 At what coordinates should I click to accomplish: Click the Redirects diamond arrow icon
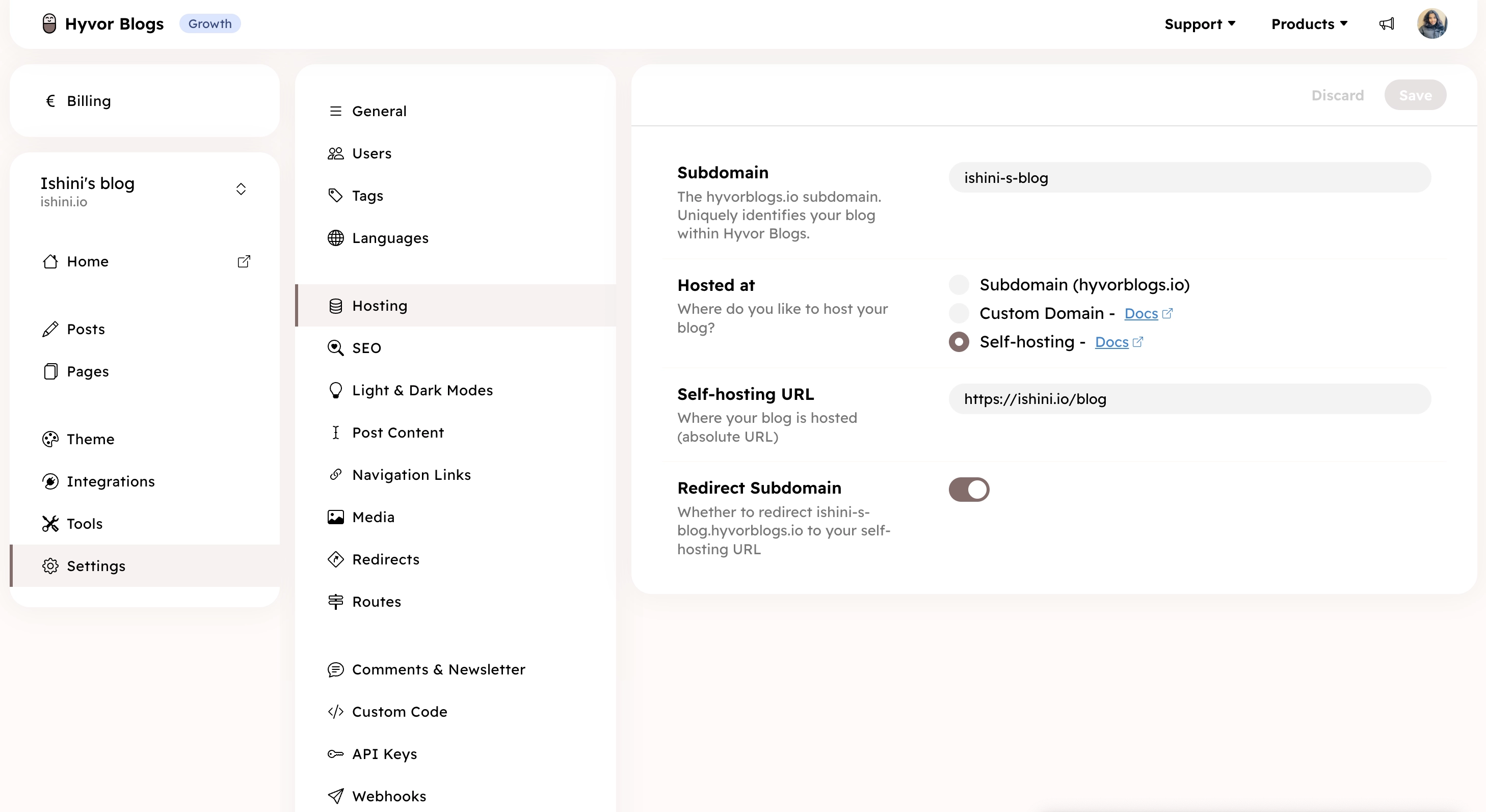[x=336, y=559]
